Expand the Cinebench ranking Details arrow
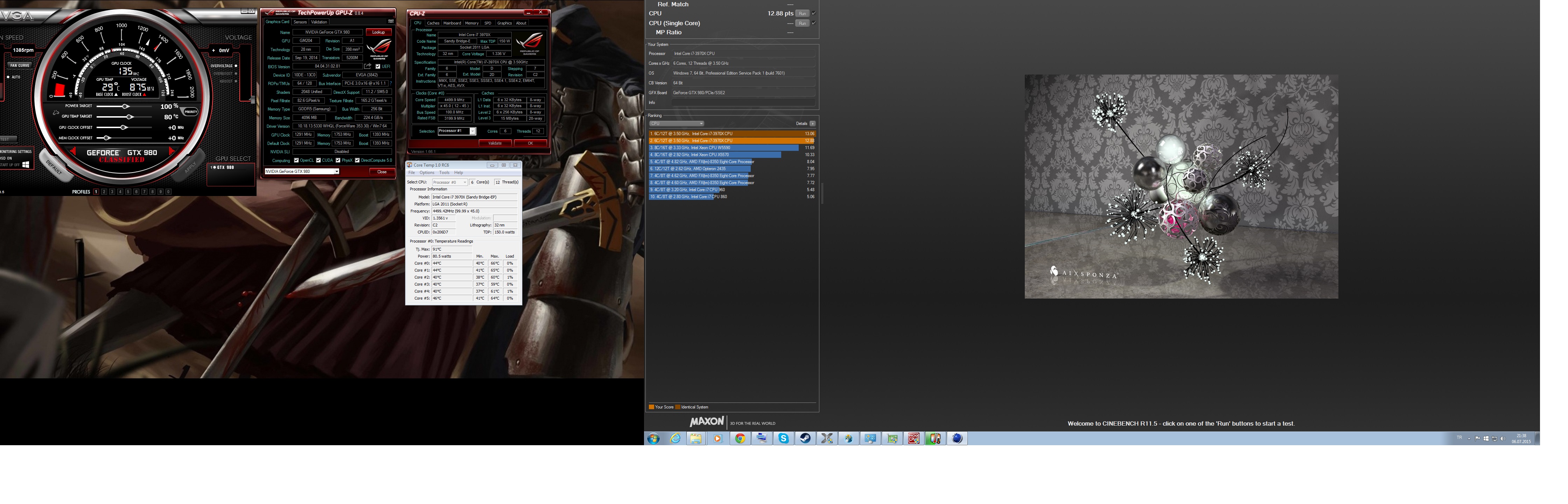 (813, 124)
